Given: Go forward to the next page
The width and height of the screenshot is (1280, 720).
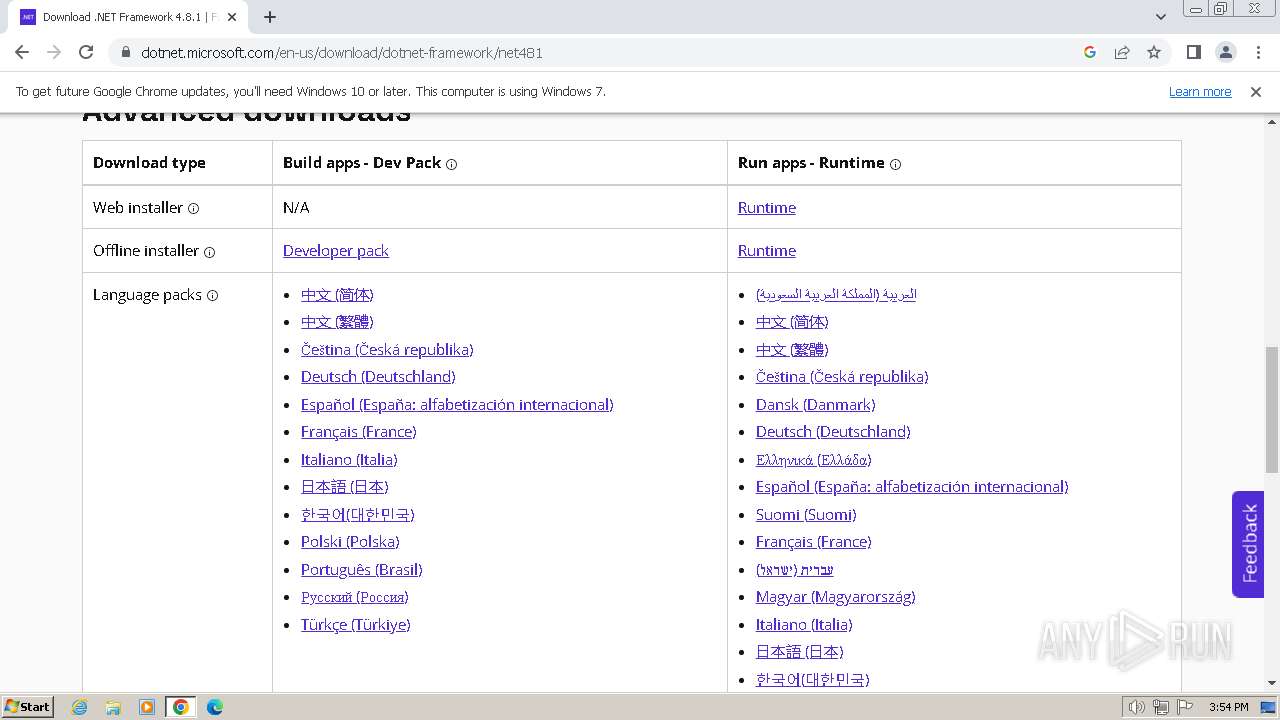Looking at the screenshot, I should click(x=54, y=52).
